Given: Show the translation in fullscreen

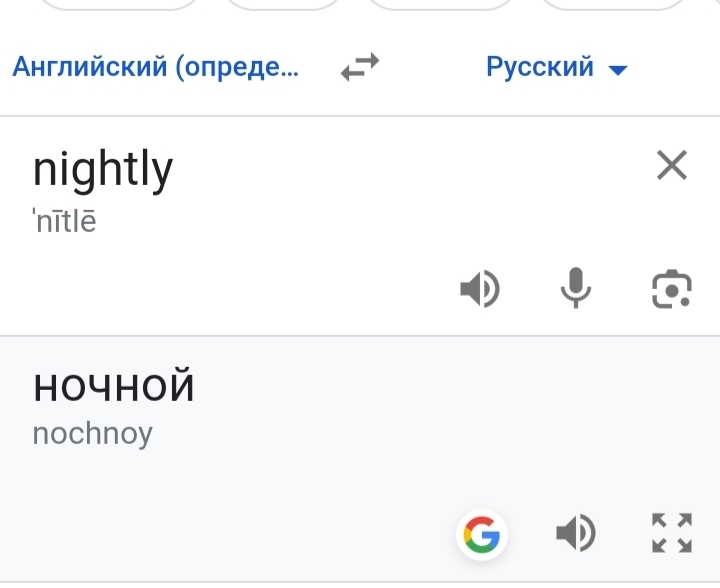Looking at the screenshot, I should point(671,534).
